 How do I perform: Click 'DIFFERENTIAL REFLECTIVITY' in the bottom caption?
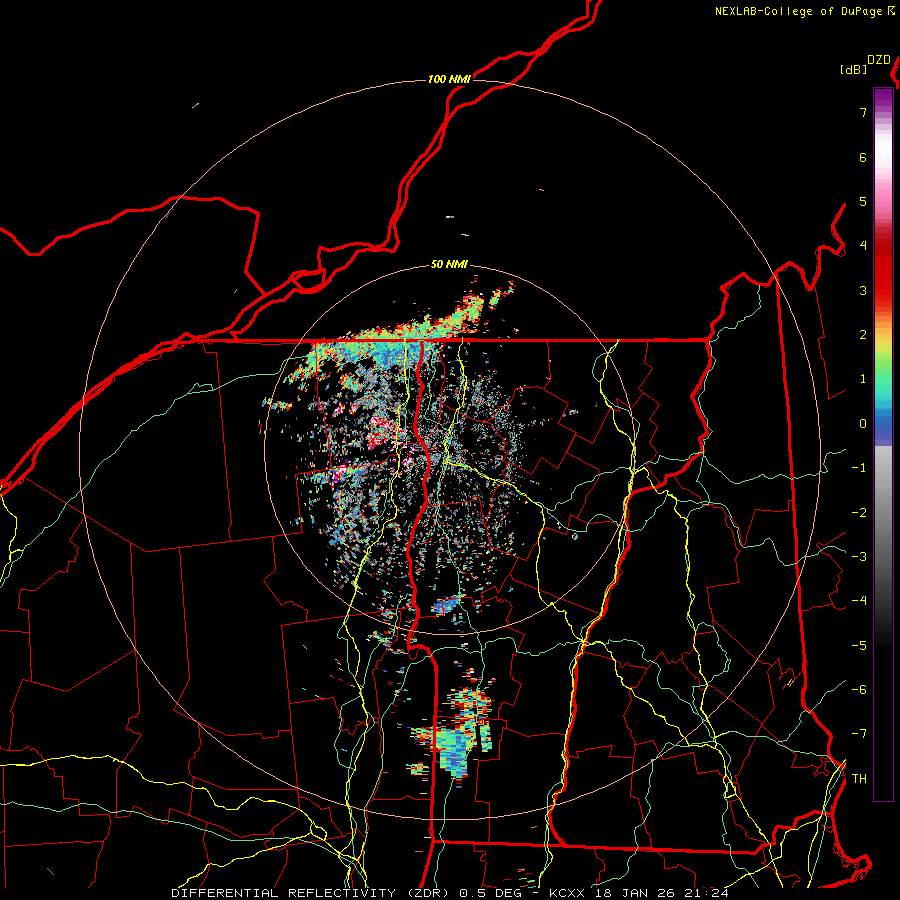pyautogui.click(x=284, y=893)
